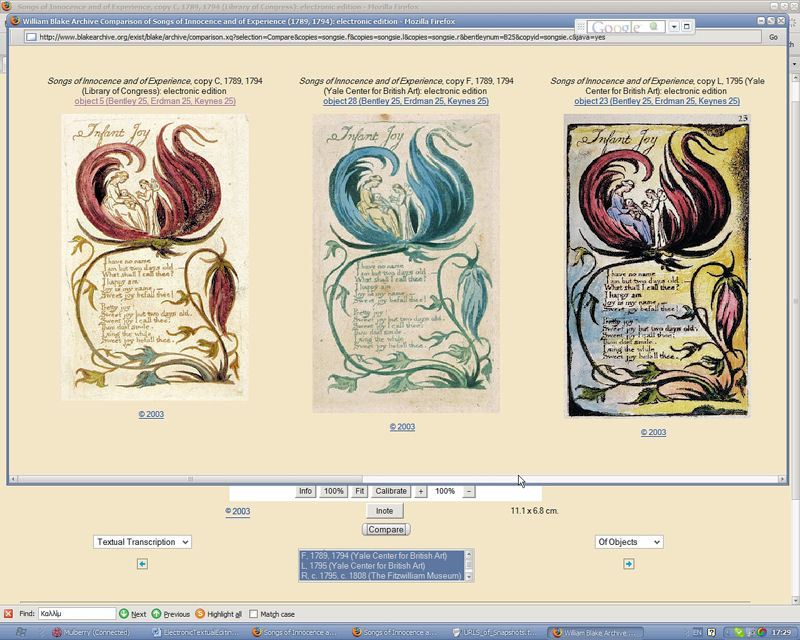Open the Of Objects dropdown

click(628, 542)
